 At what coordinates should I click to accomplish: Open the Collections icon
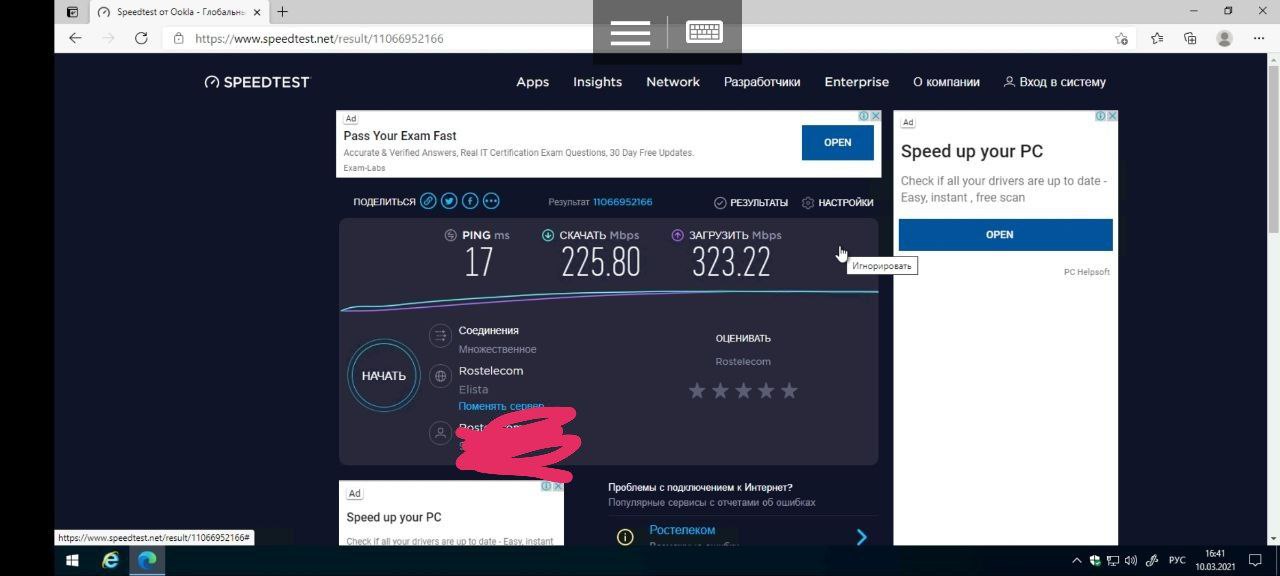(x=1190, y=38)
